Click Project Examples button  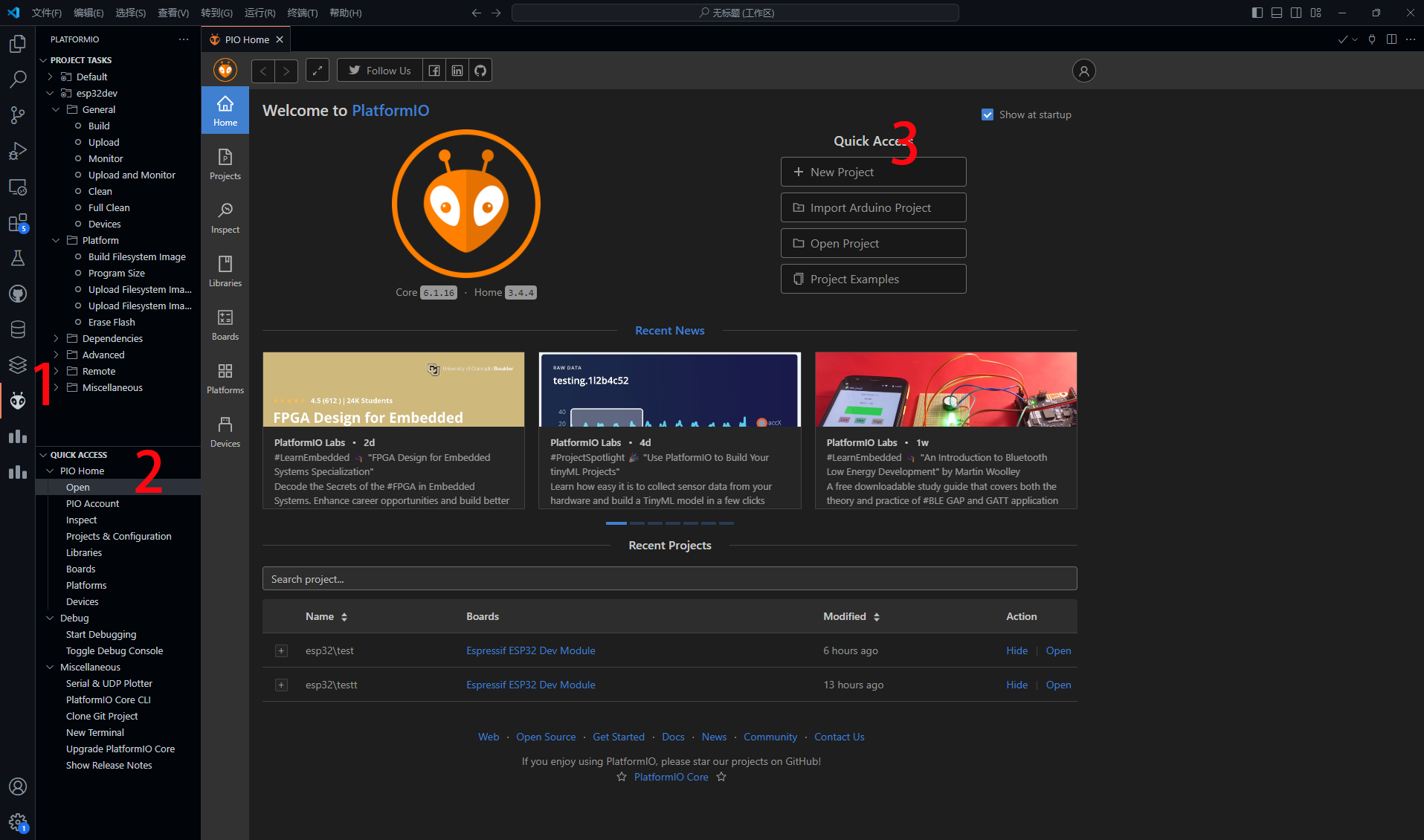[873, 279]
